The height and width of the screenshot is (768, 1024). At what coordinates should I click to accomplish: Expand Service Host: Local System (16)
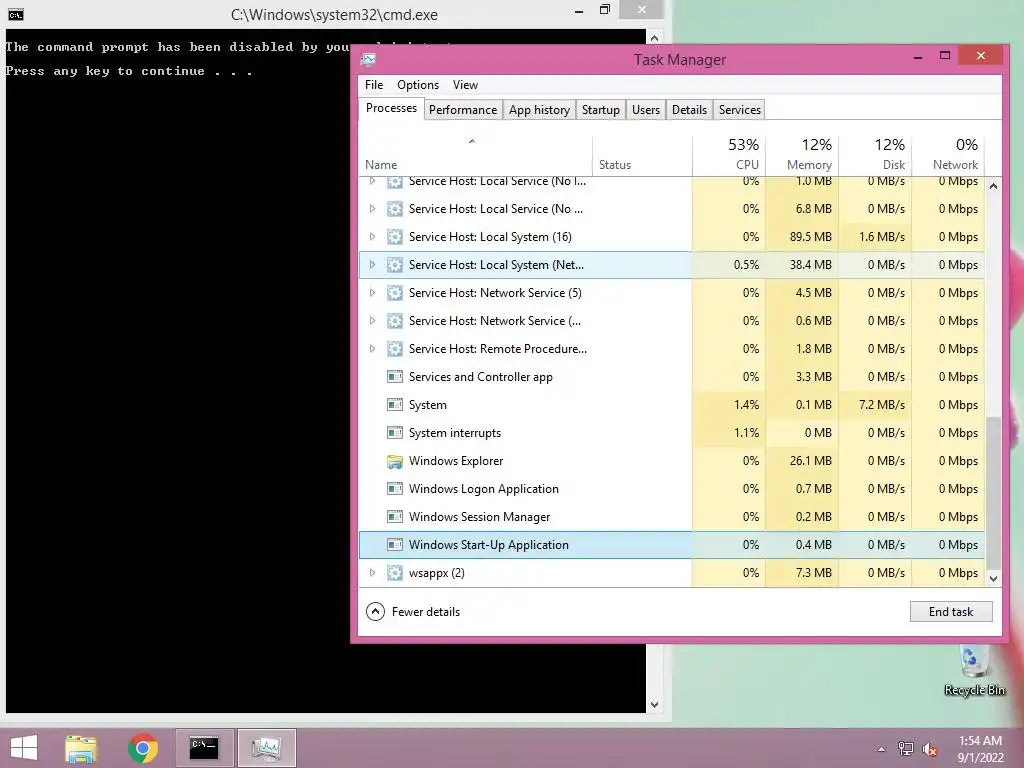(372, 237)
